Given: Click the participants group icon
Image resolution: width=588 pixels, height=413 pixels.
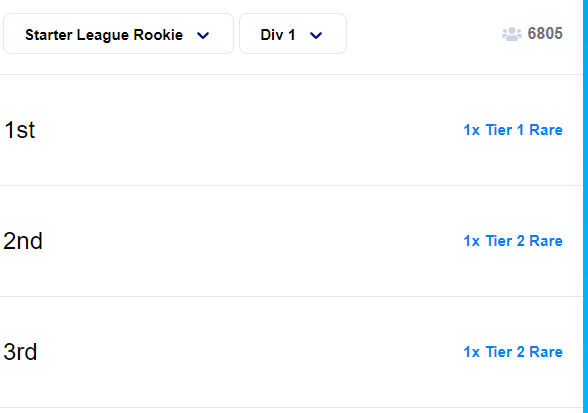Looking at the screenshot, I should click(x=512, y=34).
